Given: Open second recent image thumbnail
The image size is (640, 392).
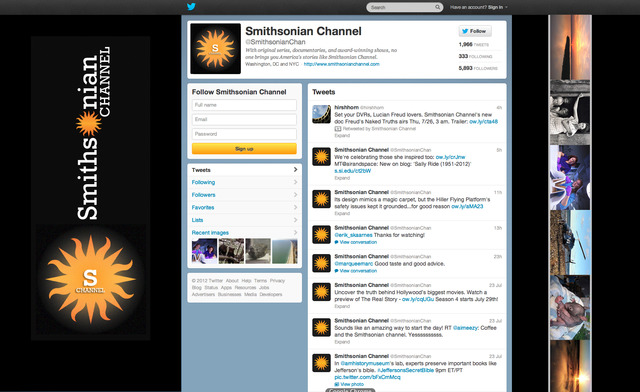Looking at the screenshot, I should coord(231,251).
